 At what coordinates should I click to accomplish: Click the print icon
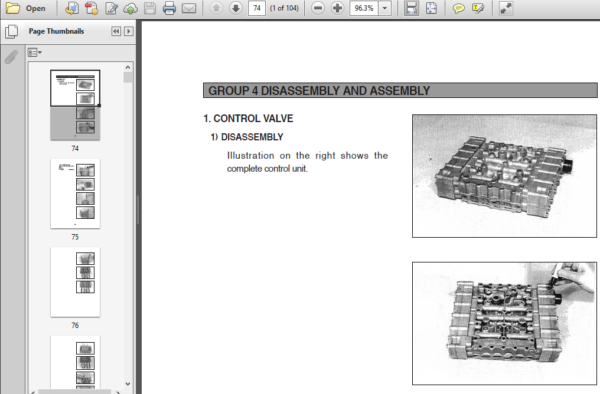point(169,8)
